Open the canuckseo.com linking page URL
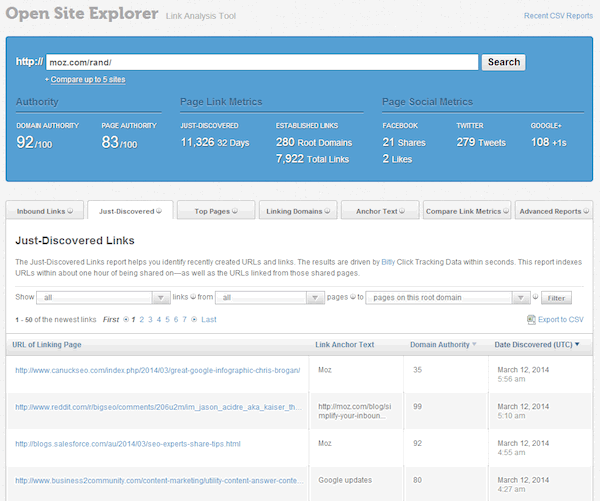This screenshot has width=600, height=501. tap(158, 370)
